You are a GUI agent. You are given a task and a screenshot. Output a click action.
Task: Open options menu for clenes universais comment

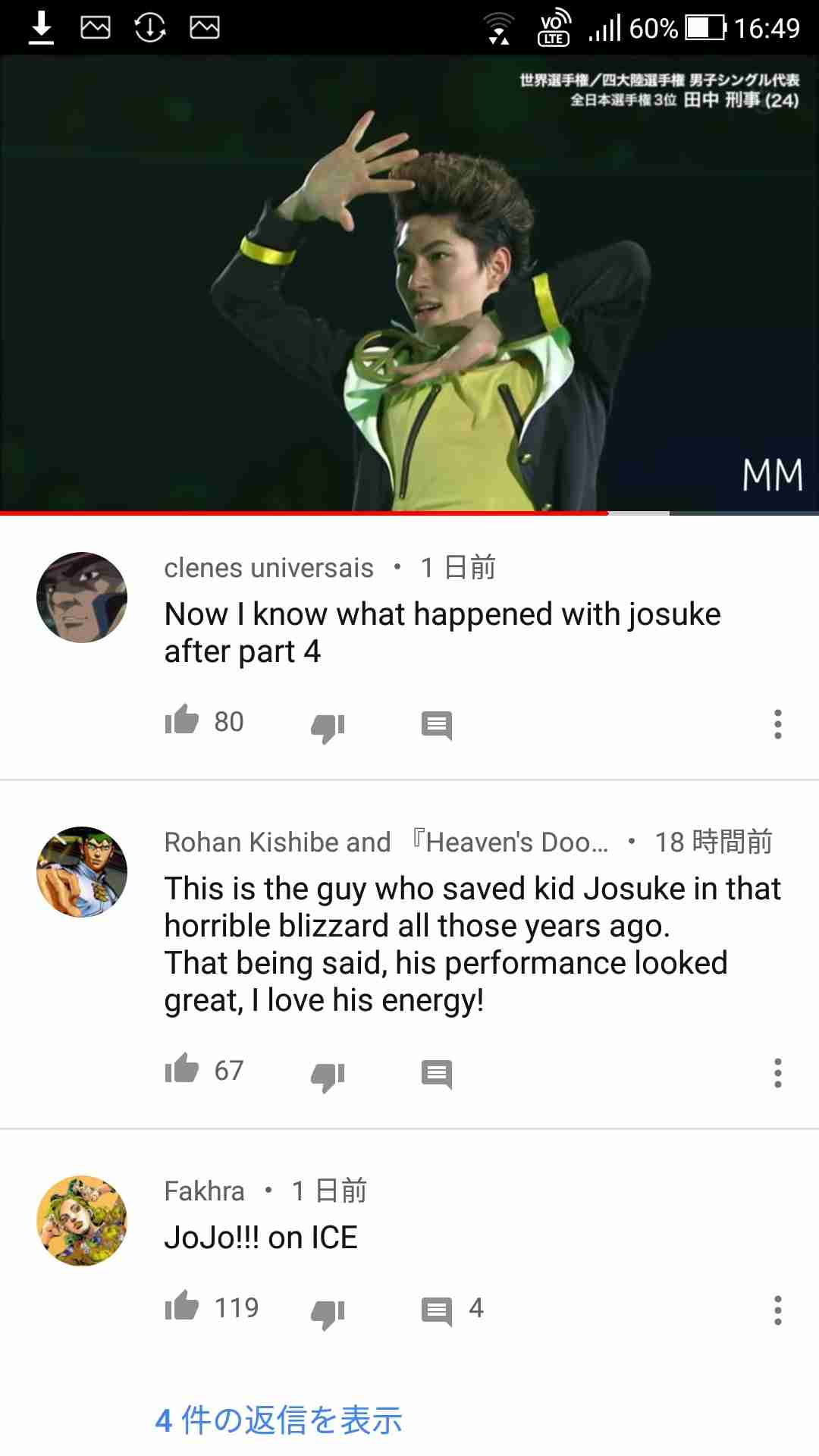777,724
